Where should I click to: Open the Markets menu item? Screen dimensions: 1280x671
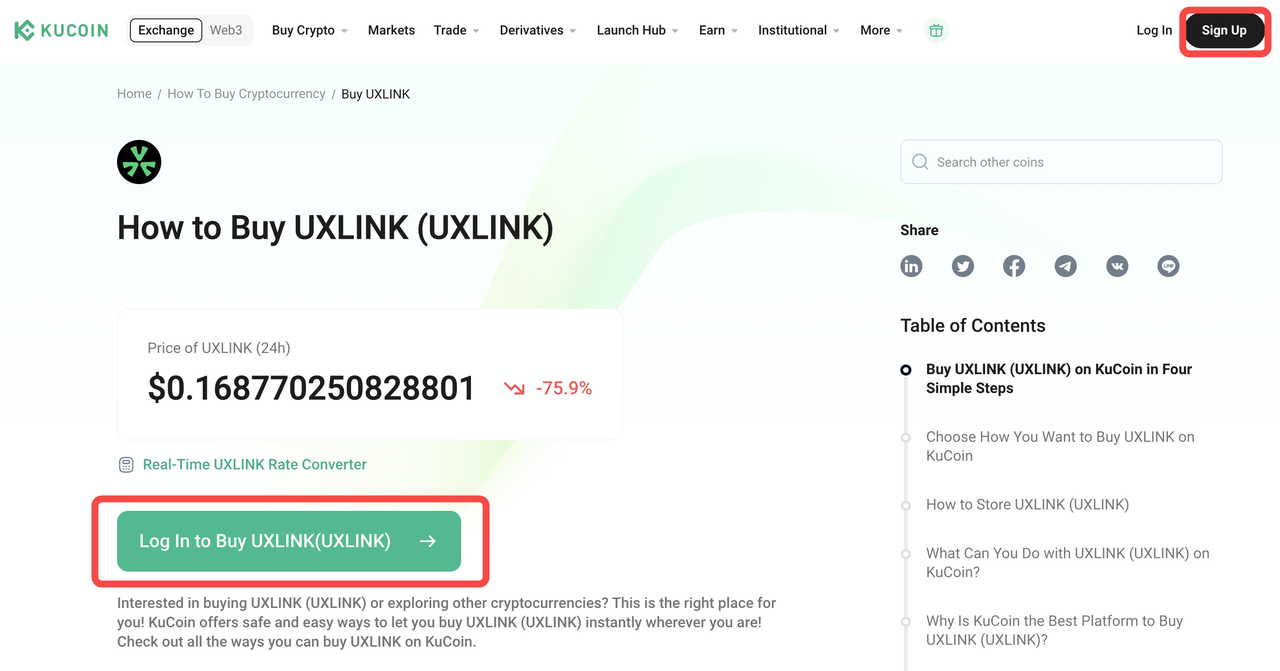click(391, 30)
